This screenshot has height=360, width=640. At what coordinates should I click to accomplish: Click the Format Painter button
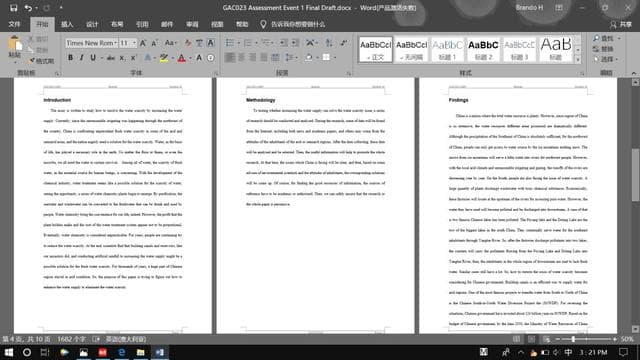[x=41, y=61]
